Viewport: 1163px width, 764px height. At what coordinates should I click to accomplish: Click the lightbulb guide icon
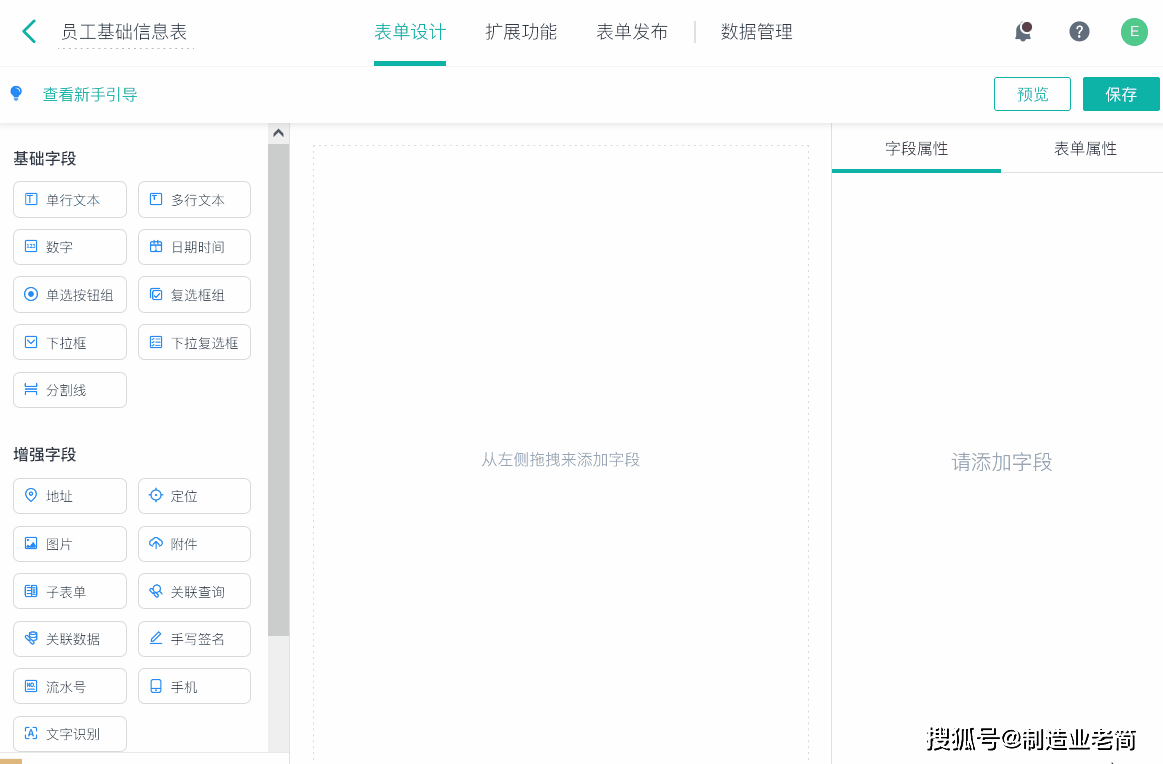16,93
